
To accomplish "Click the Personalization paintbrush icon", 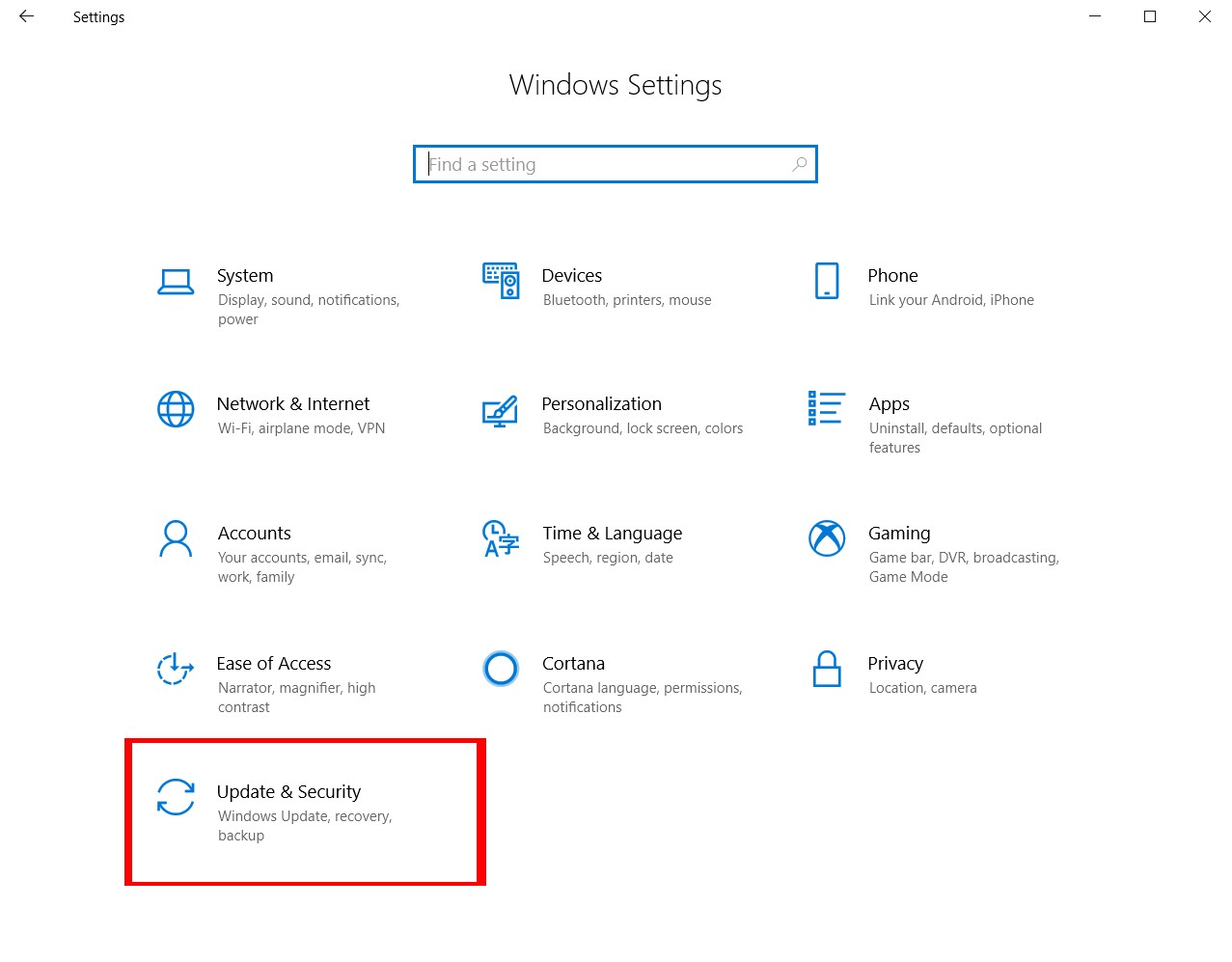I will [501, 410].
